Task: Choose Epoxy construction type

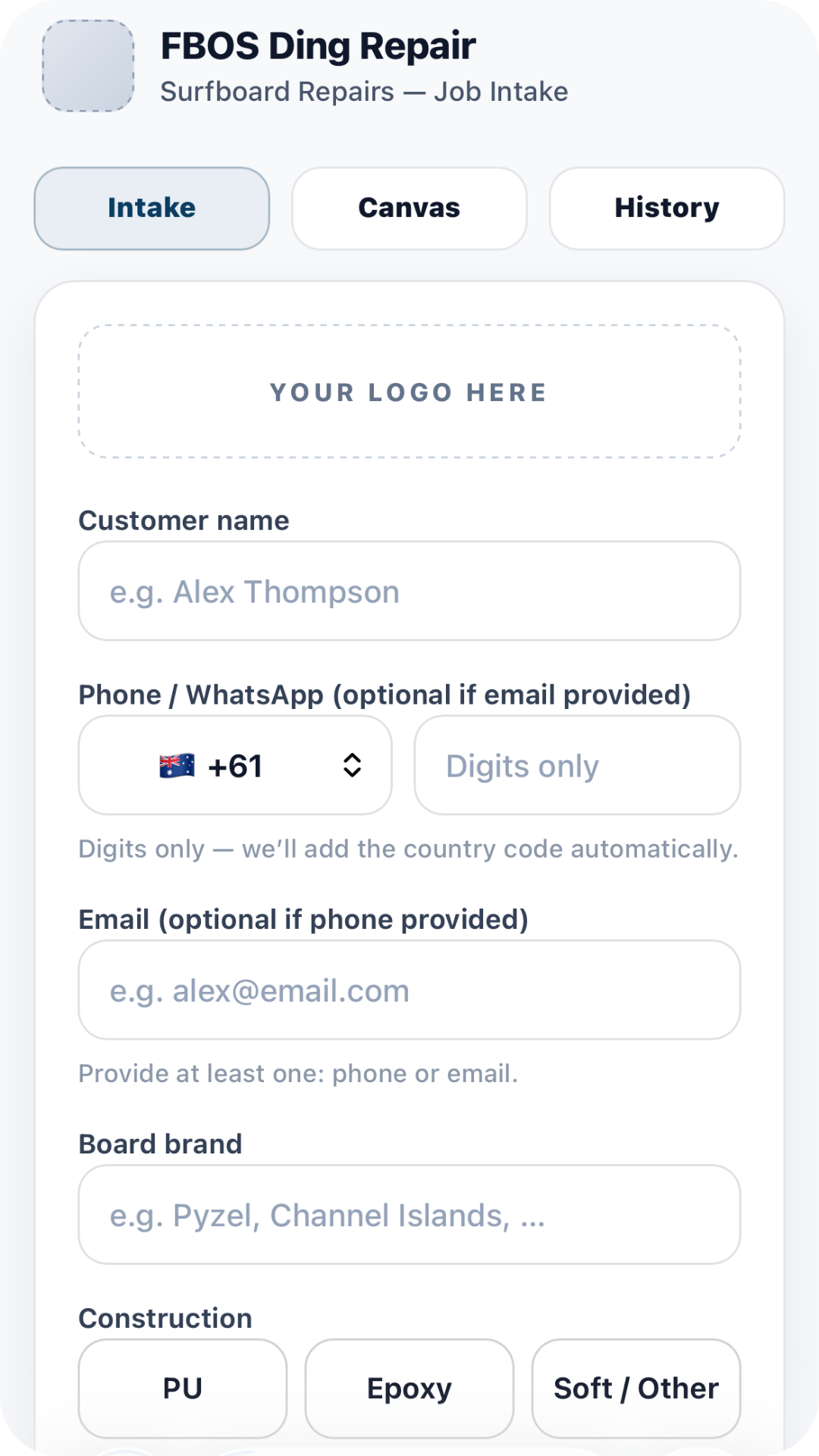Action: 409,1388
